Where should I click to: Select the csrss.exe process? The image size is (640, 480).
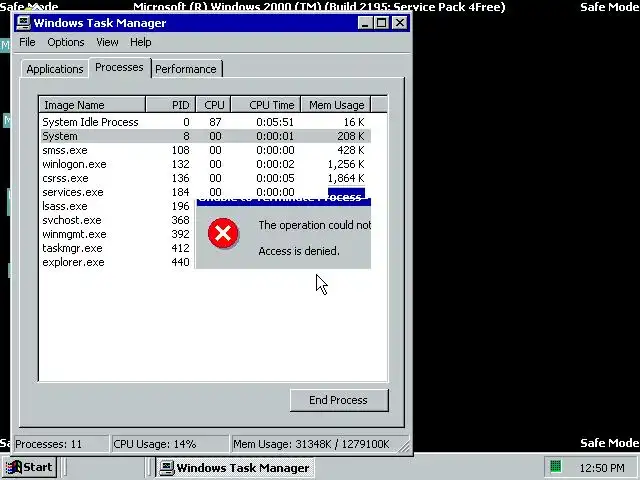click(206, 178)
